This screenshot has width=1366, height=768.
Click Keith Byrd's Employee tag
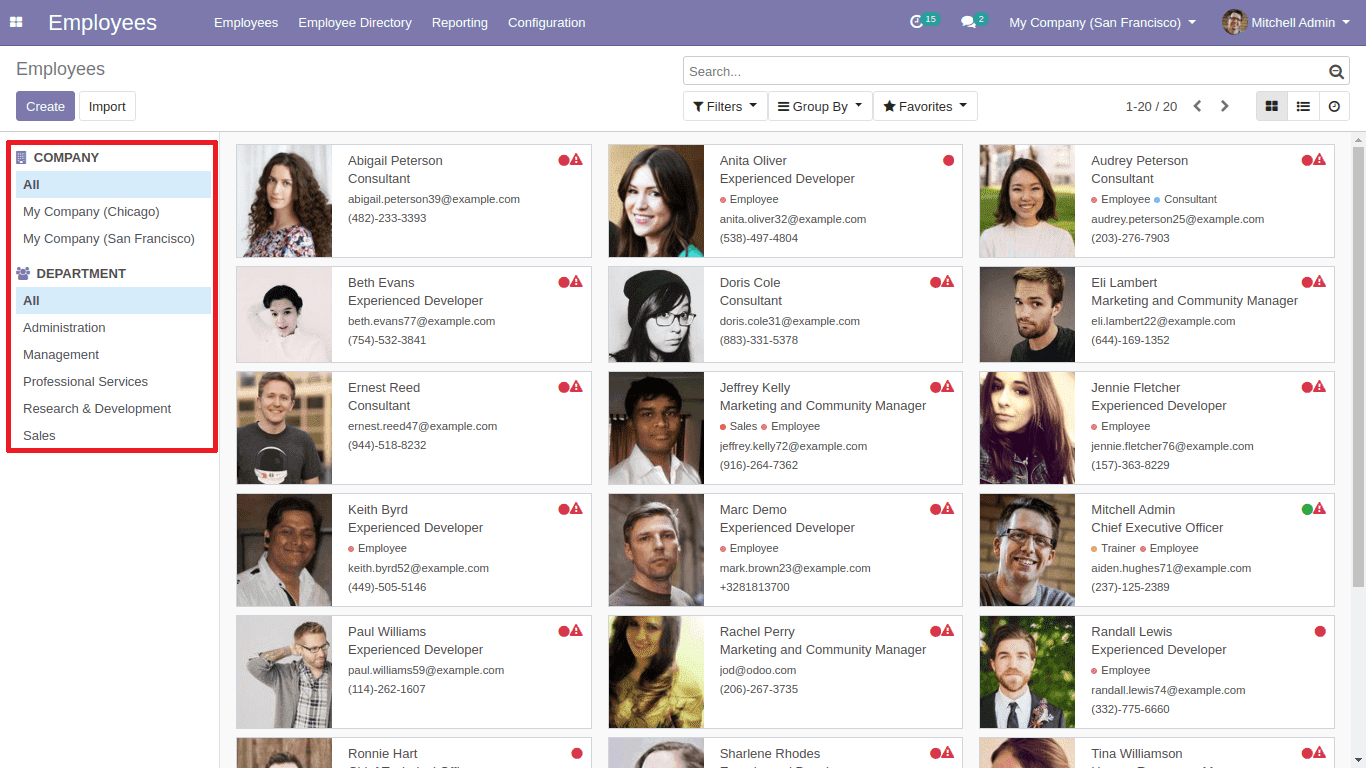coord(377,548)
